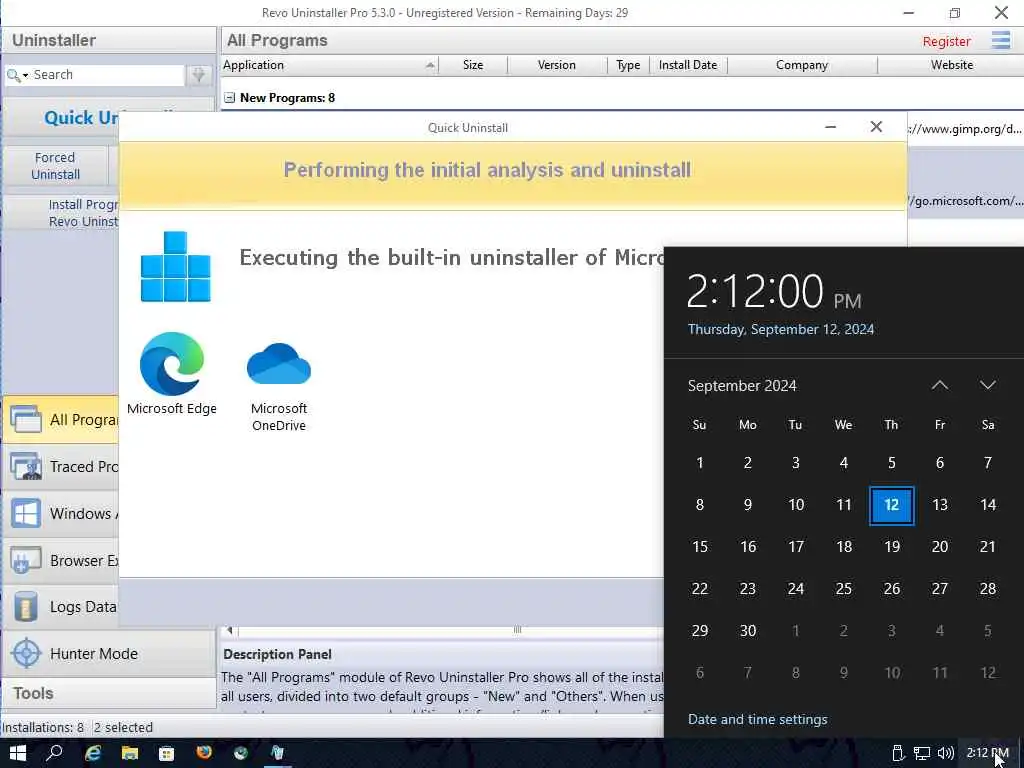Sort by Website column
Viewport: 1024px width, 768px height.
click(x=952, y=65)
